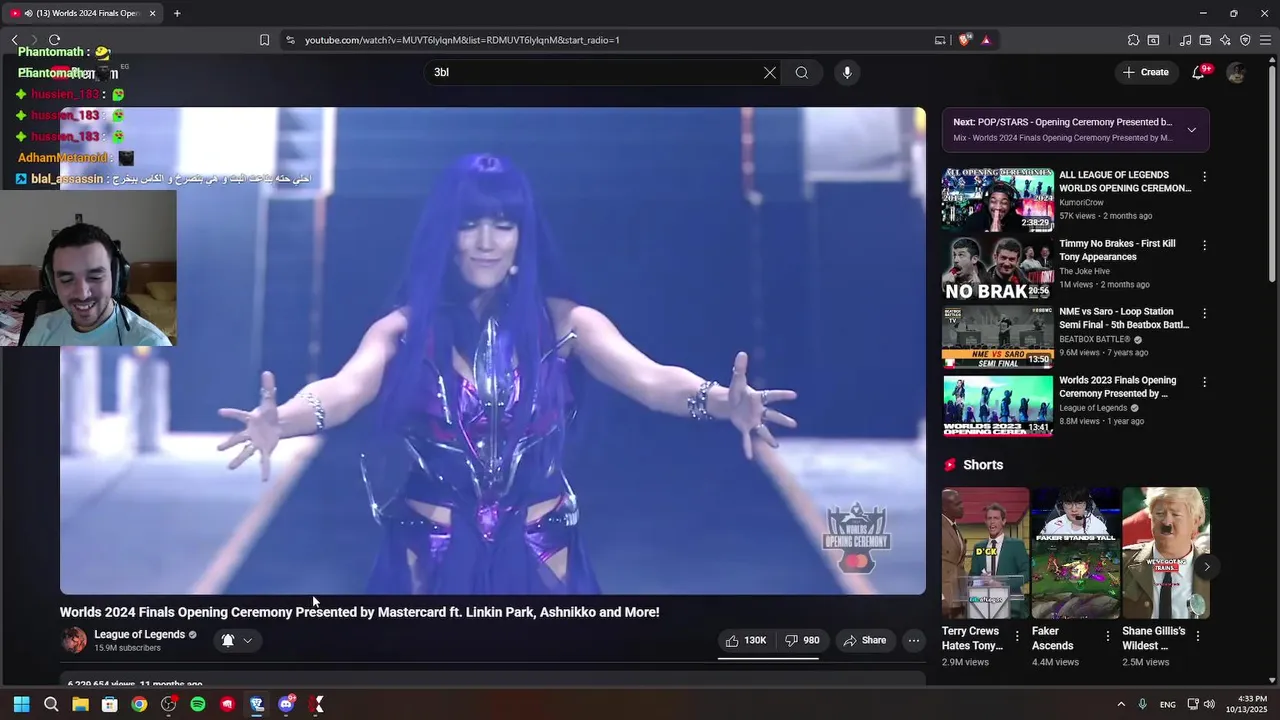
Task: Clear the search box with the X
Action: 769,72
